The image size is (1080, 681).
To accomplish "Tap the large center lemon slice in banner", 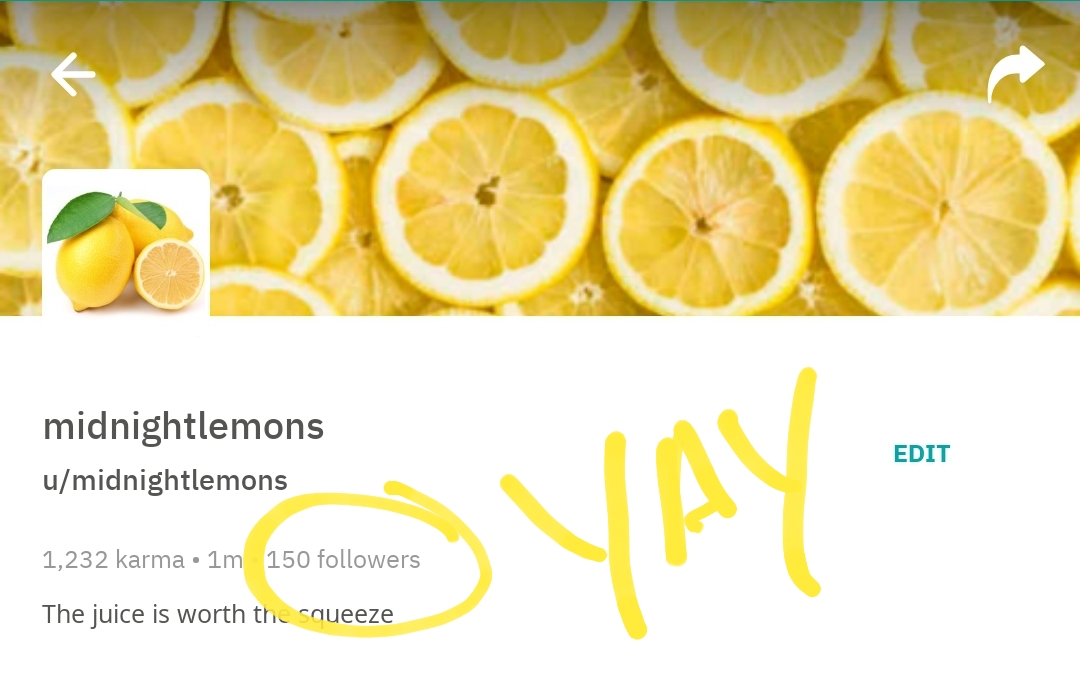I will (486, 195).
